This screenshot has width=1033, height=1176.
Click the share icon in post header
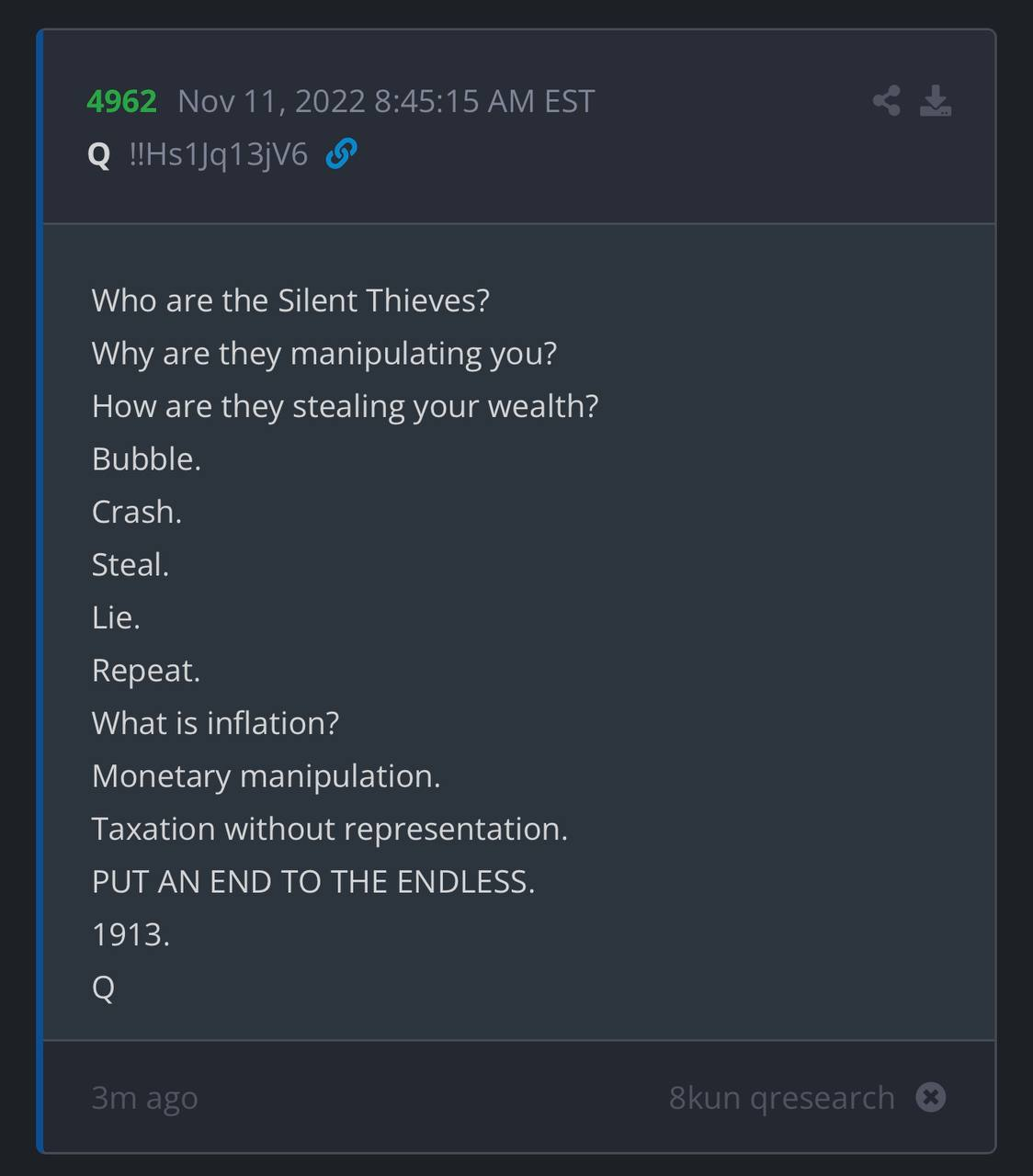click(x=886, y=100)
